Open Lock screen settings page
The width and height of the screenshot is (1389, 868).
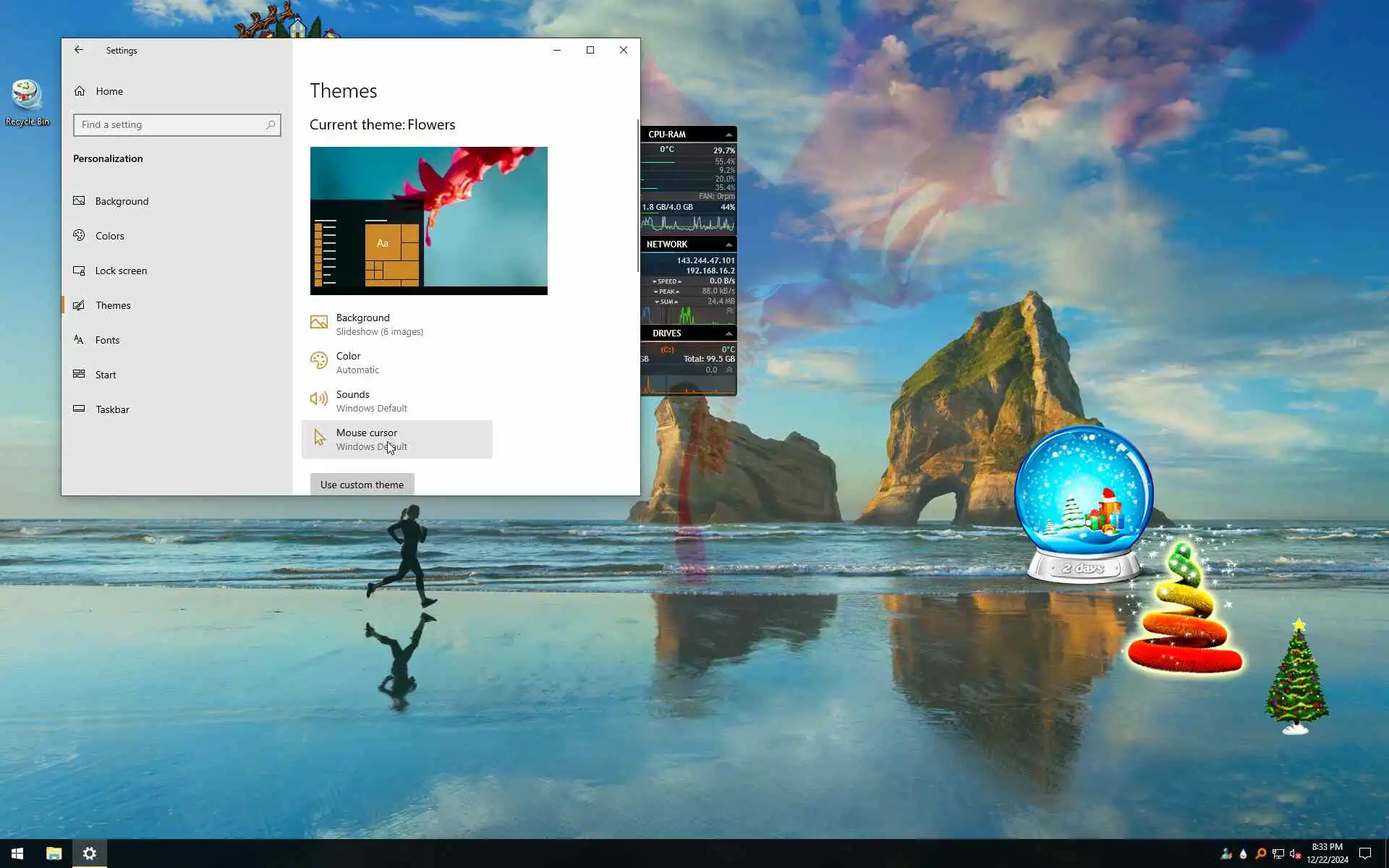coord(121,271)
